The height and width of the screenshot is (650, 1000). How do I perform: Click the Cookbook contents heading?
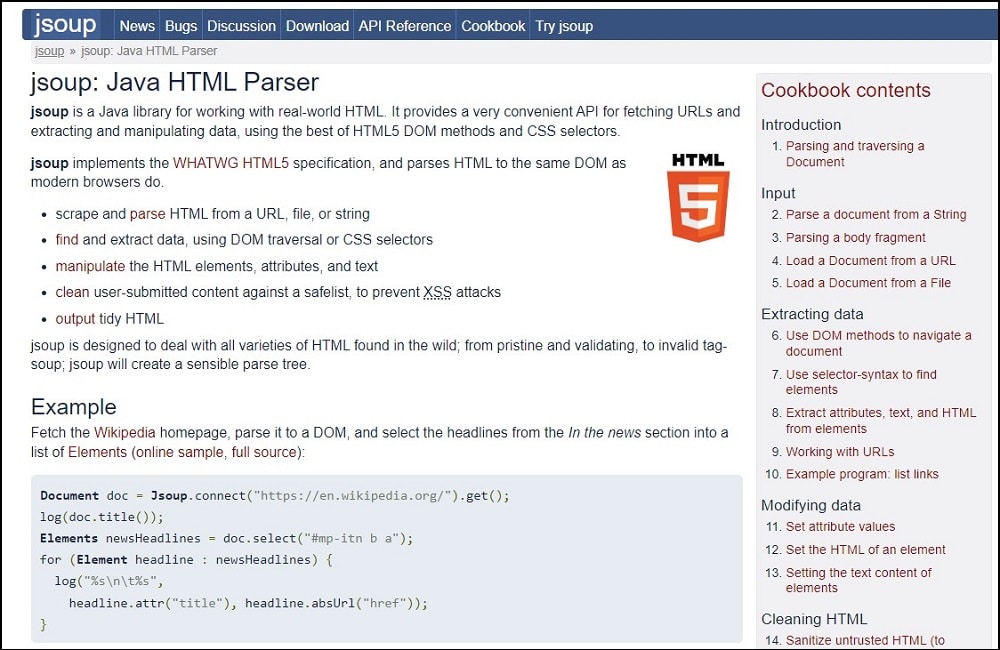pyautogui.click(x=846, y=90)
